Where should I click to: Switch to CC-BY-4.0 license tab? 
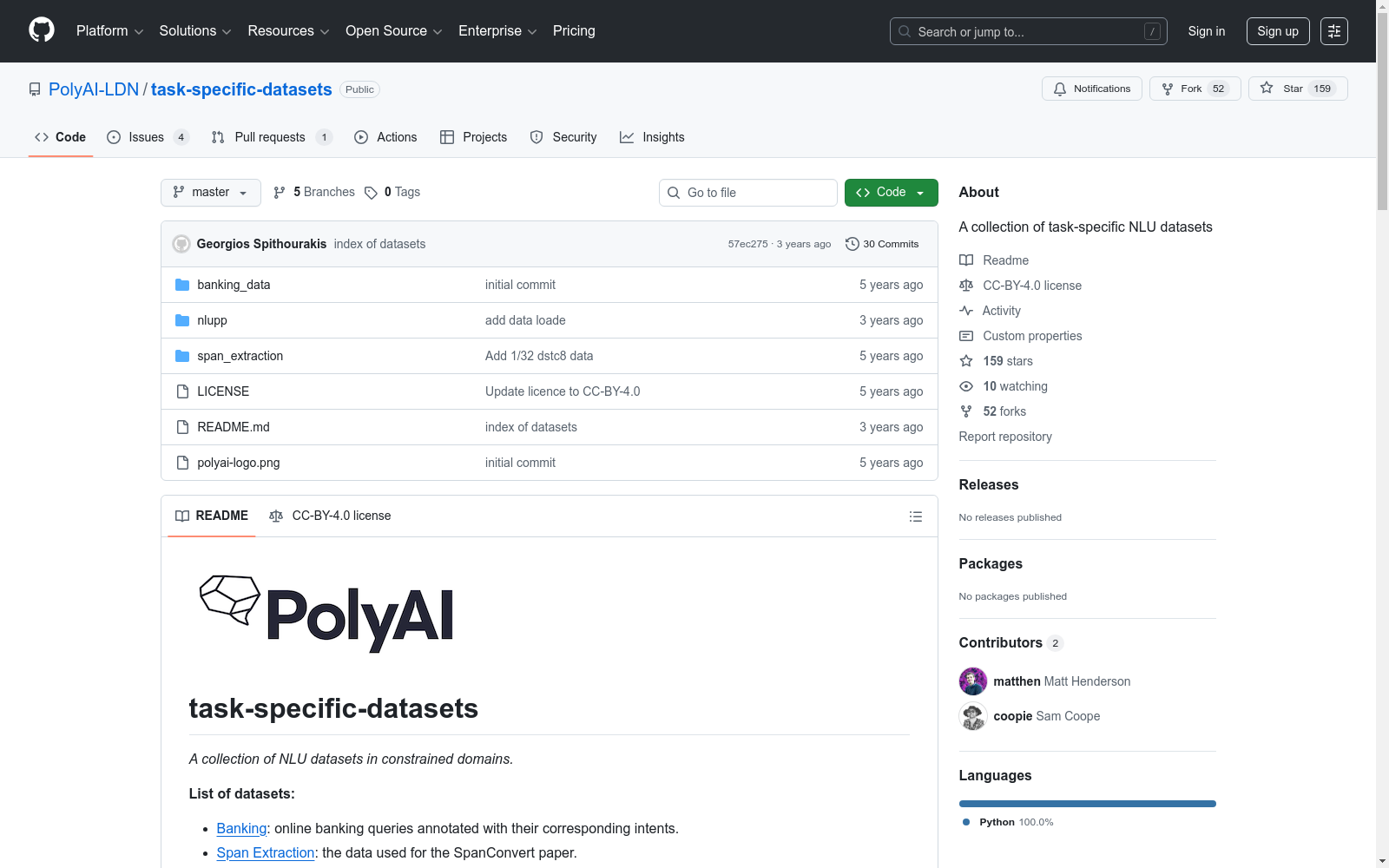pyautogui.click(x=330, y=516)
